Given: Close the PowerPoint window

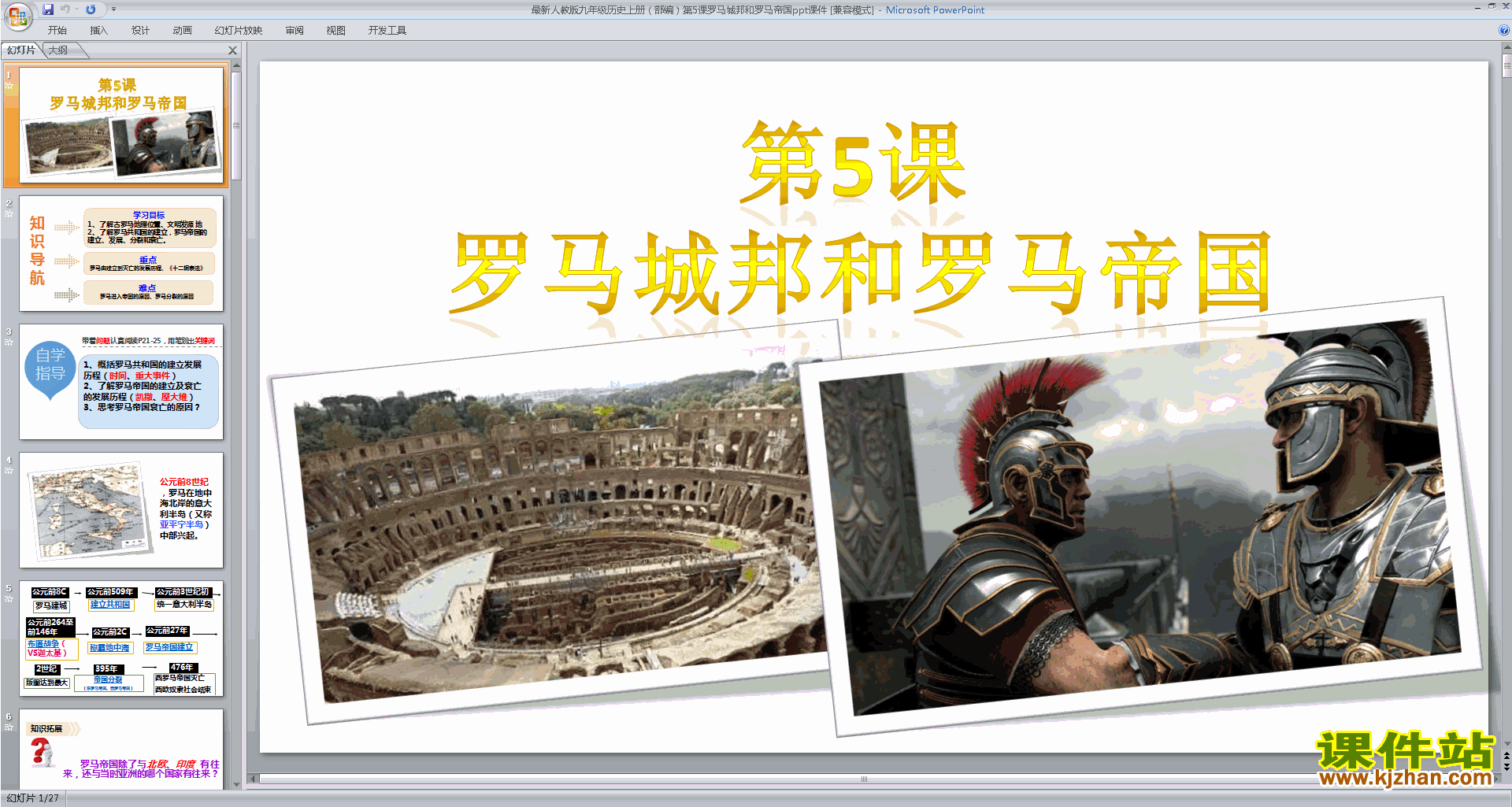Looking at the screenshot, I should [x=1505, y=6].
